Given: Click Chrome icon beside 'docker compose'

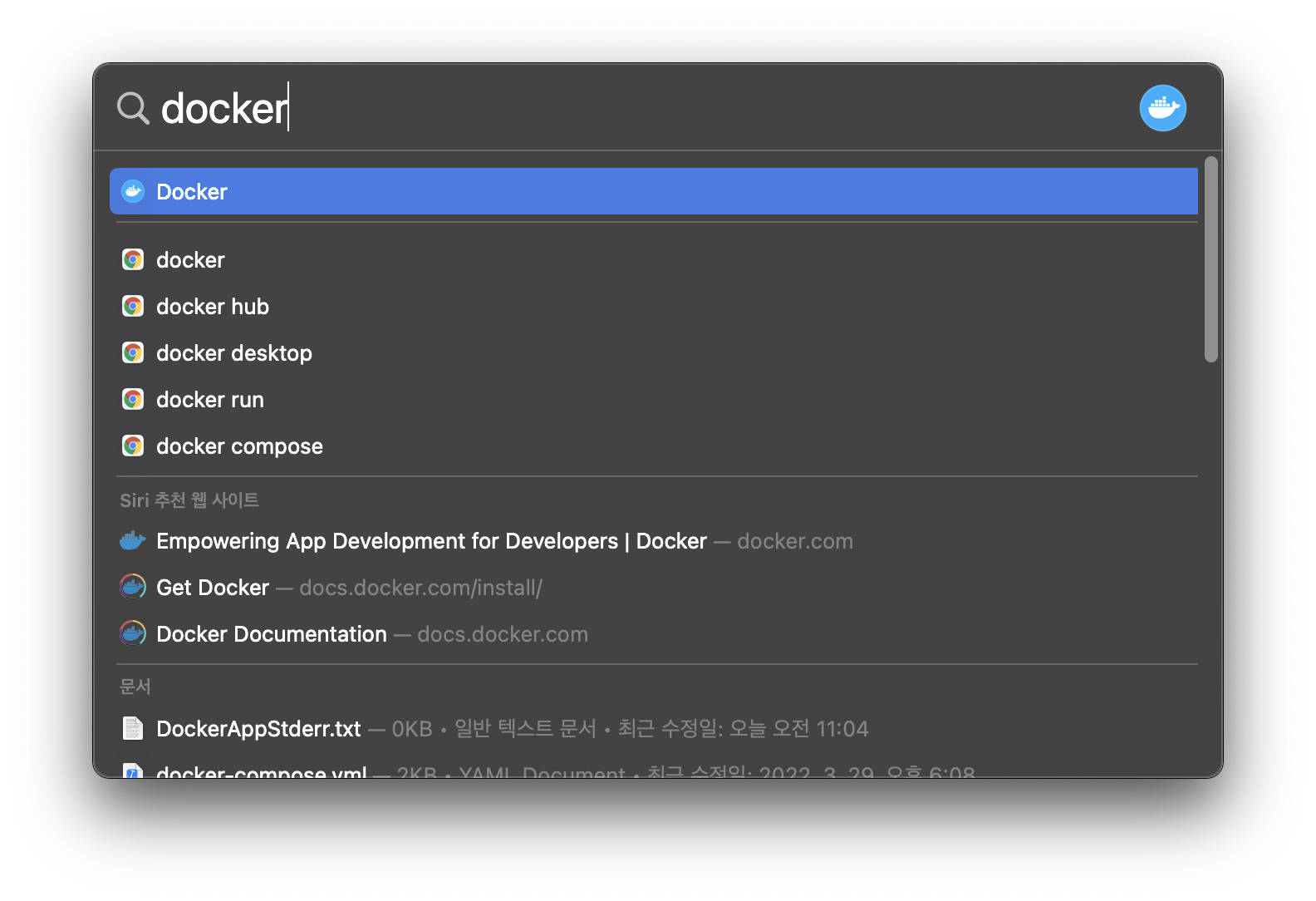Looking at the screenshot, I should pyautogui.click(x=133, y=446).
